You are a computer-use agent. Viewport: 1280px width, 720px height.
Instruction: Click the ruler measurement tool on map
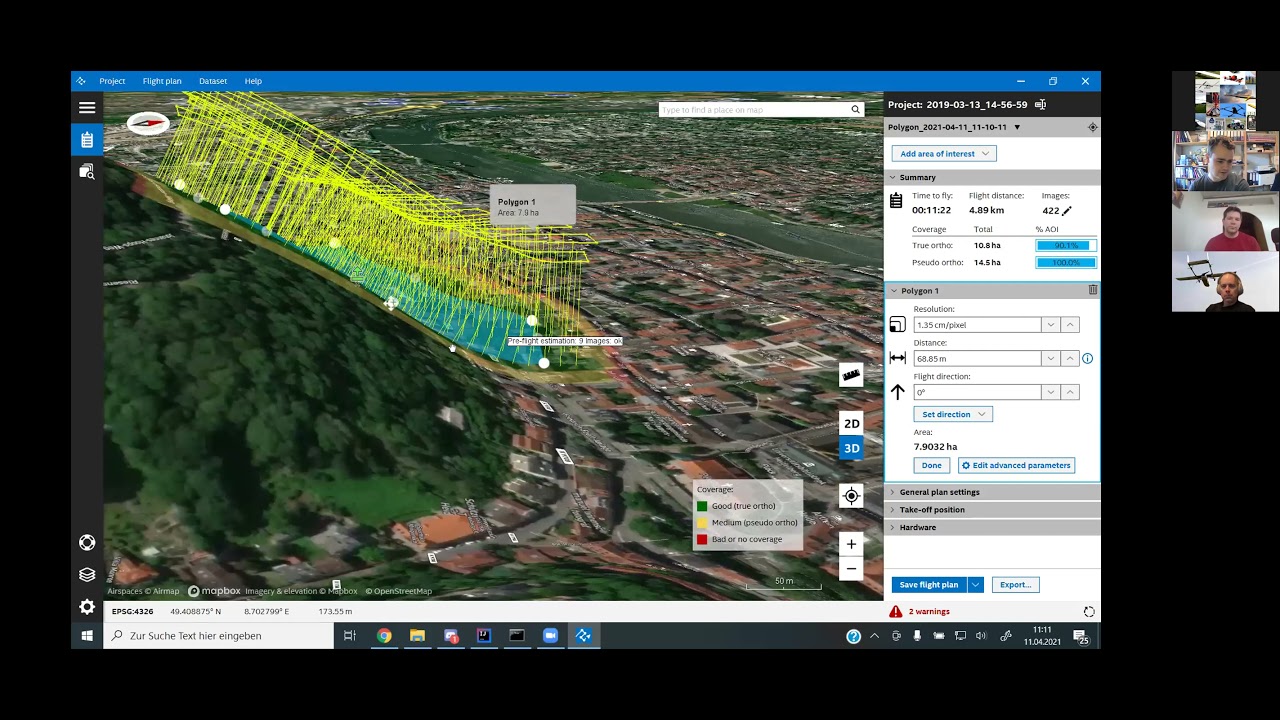click(851, 375)
